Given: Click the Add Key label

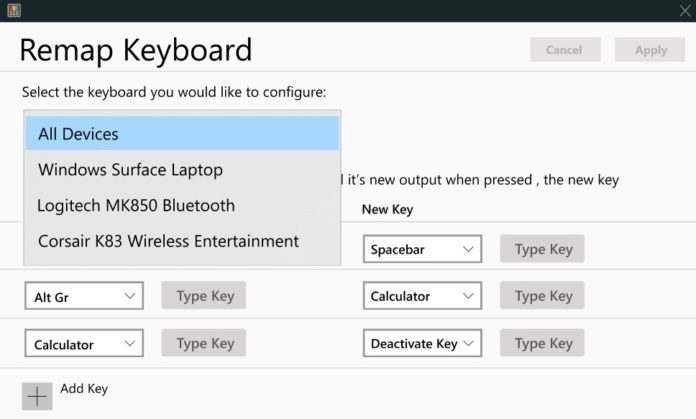Looking at the screenshot, I should click(84, 389).
